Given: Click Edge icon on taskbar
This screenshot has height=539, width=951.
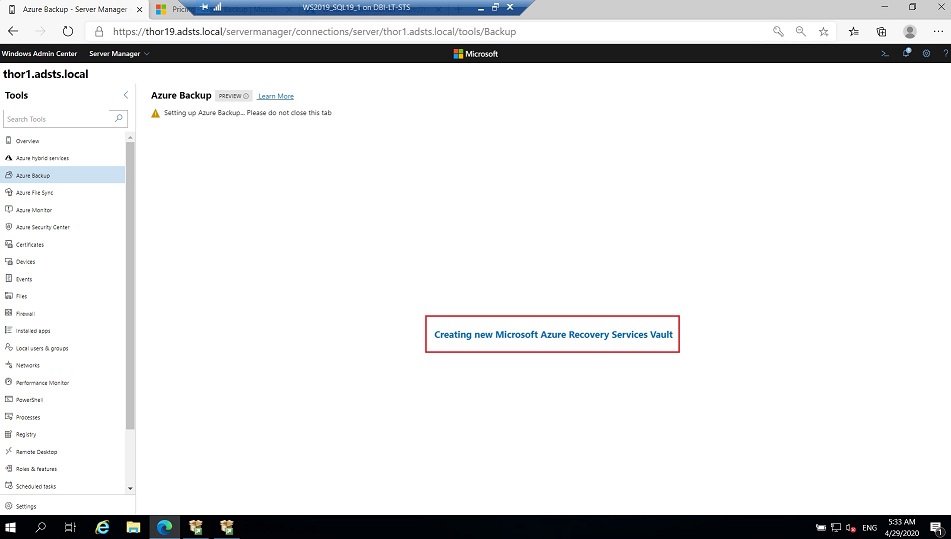Looking at the screenshot, I should click(x=164, y=527).
